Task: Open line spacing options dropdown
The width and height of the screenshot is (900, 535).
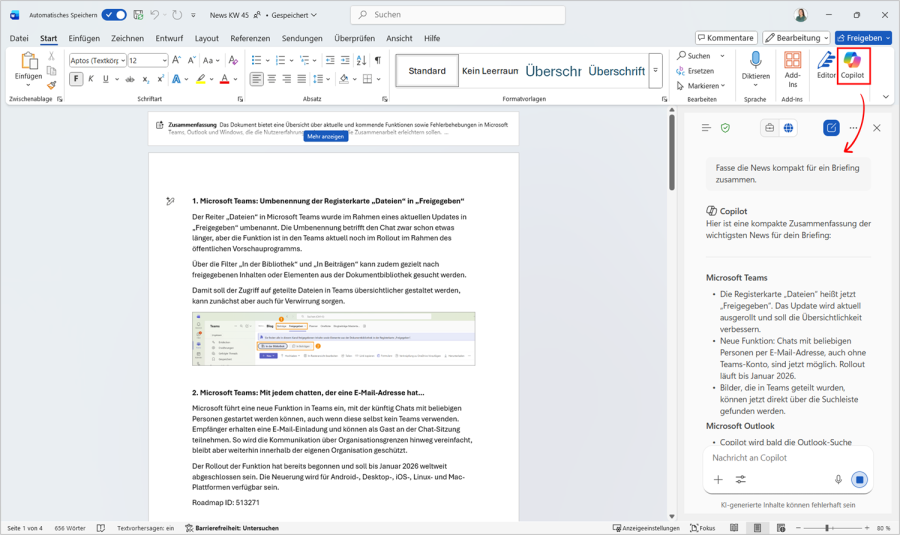Action: tap(328, 79)
